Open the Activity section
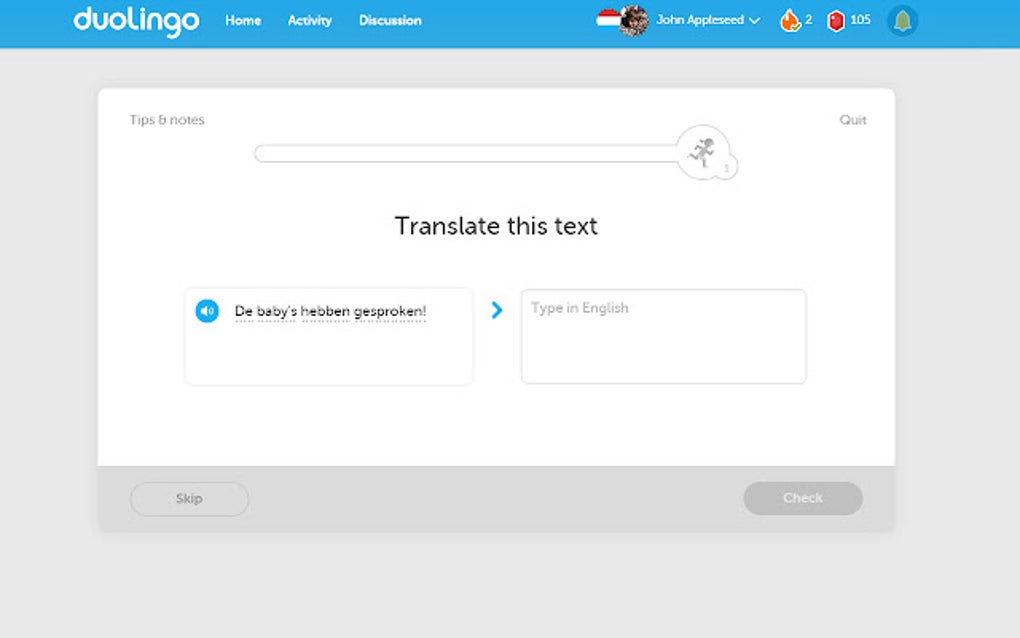 coord(309,20)
